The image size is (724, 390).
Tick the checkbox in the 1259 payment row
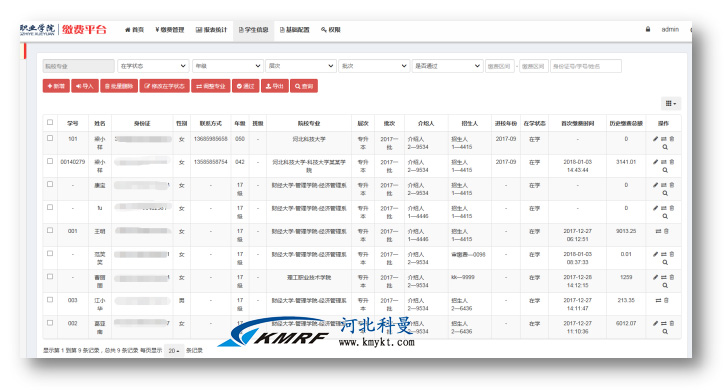tap(50, 276)
